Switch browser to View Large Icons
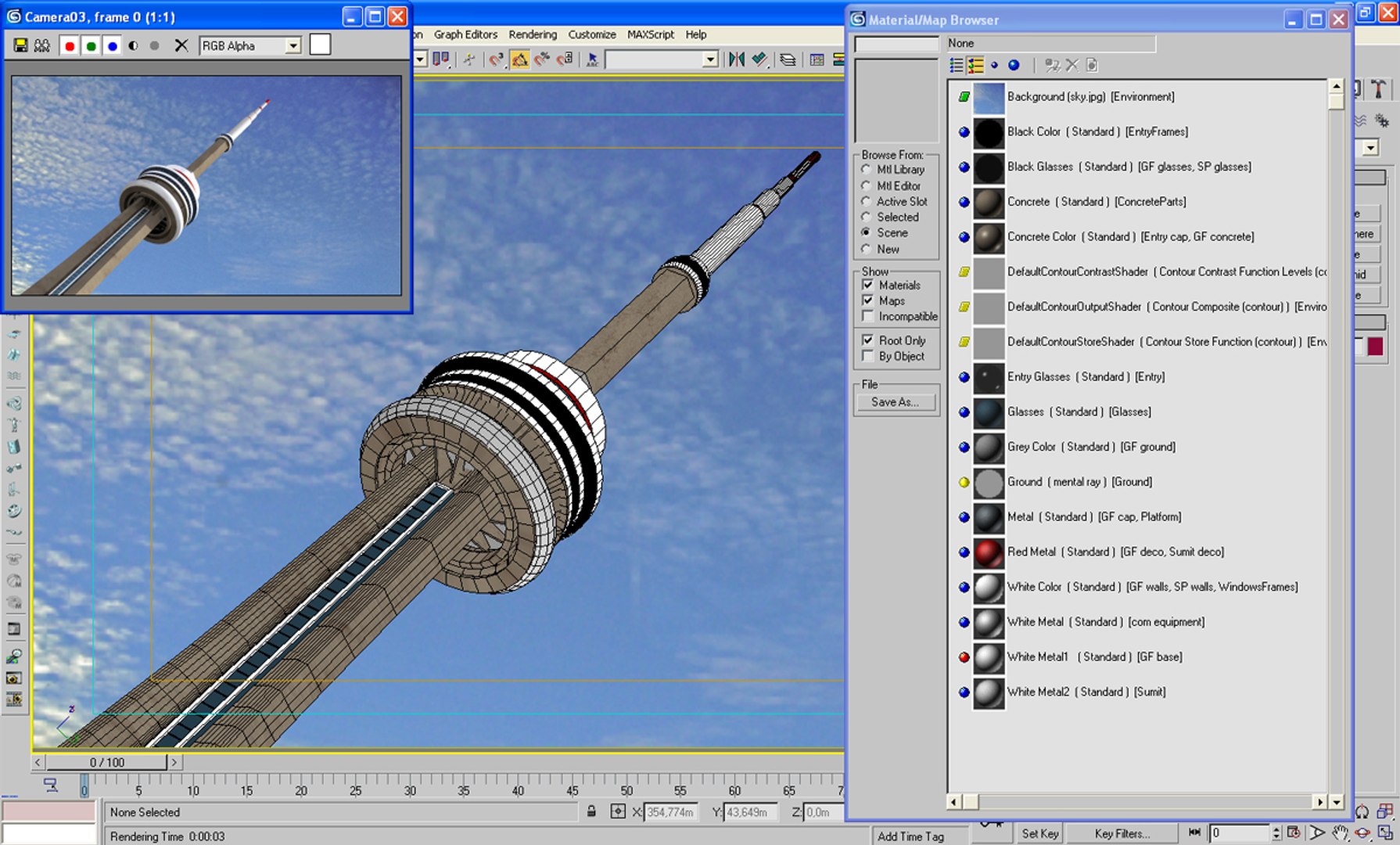1400x845 pixels. coord(1014,65)
